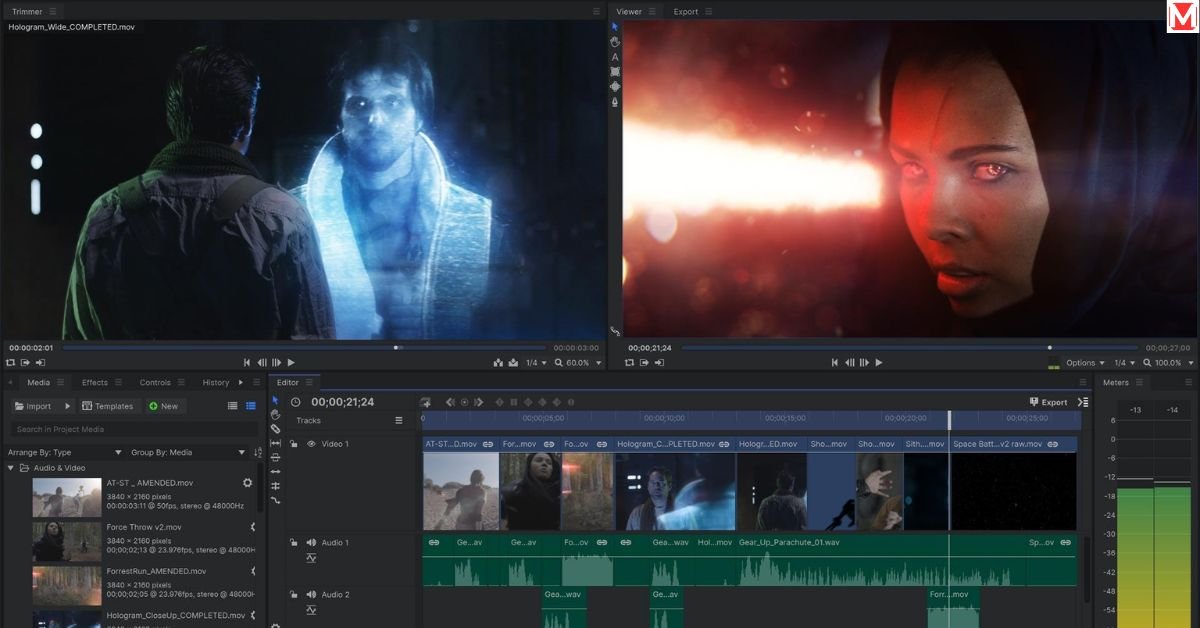This screenshot has width=1200, height=628.
Task: Open the Export tab beside Viewer
Action: pos(686,12)
